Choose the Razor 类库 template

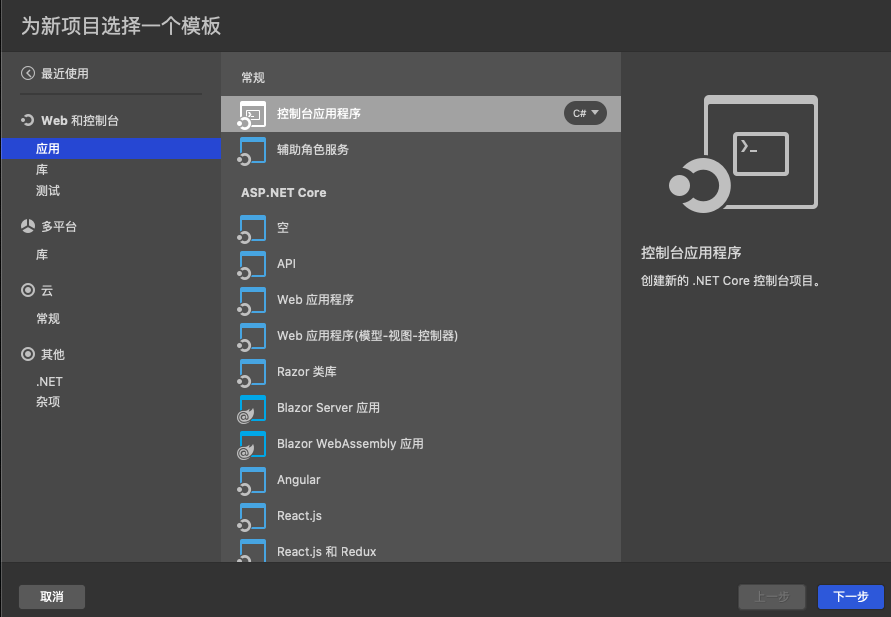coord(420,372)
